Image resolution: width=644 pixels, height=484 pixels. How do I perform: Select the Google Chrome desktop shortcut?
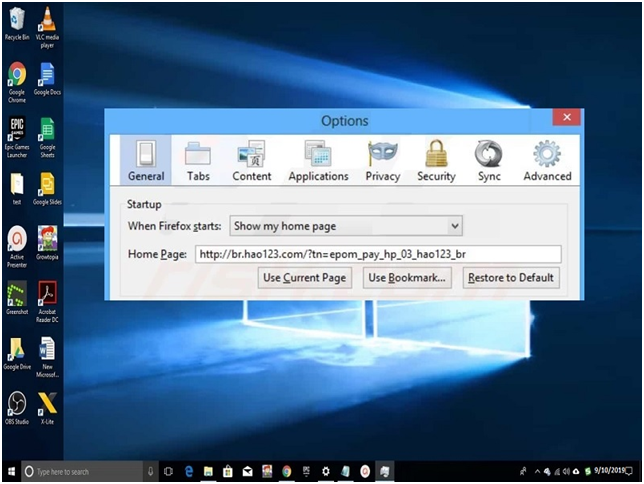tap(17, 82)
